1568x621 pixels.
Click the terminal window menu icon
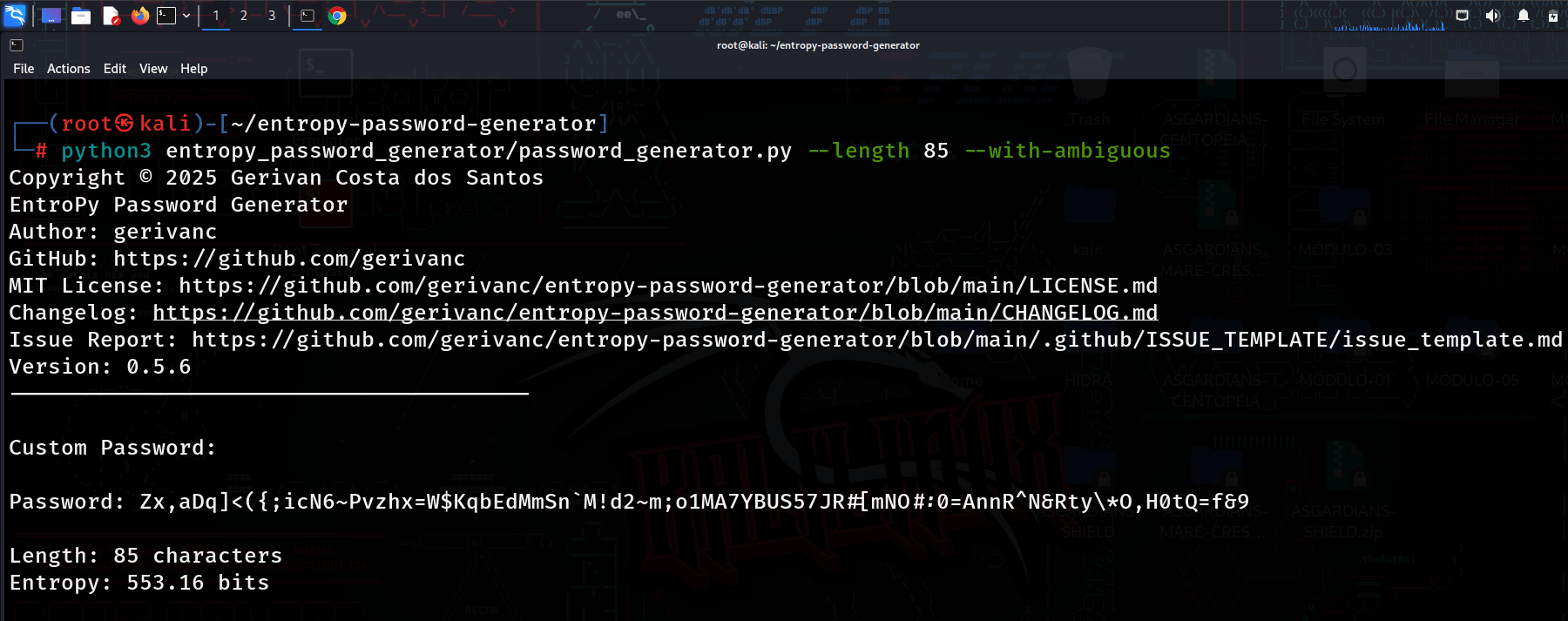tap(17, 45)
